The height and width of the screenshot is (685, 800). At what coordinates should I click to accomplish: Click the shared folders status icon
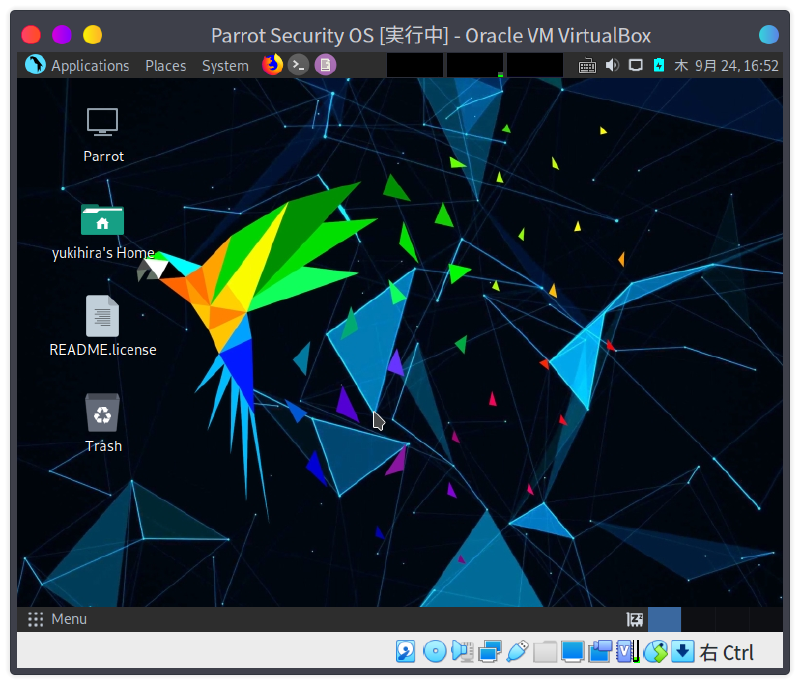[x=545, y=652]
